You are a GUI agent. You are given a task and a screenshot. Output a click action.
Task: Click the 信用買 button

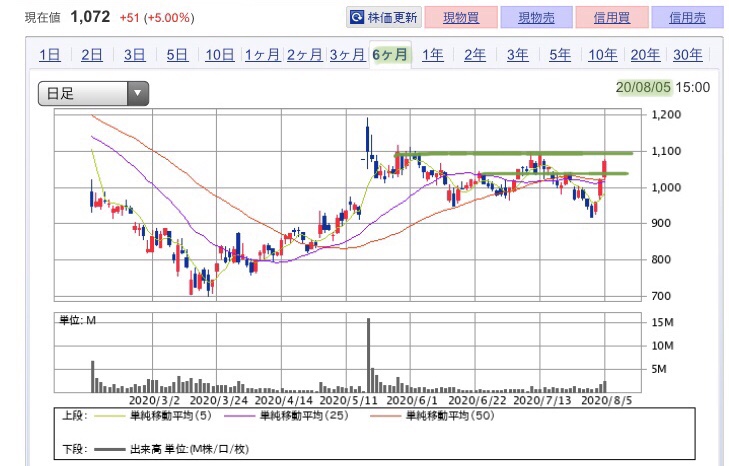(612, 18)
